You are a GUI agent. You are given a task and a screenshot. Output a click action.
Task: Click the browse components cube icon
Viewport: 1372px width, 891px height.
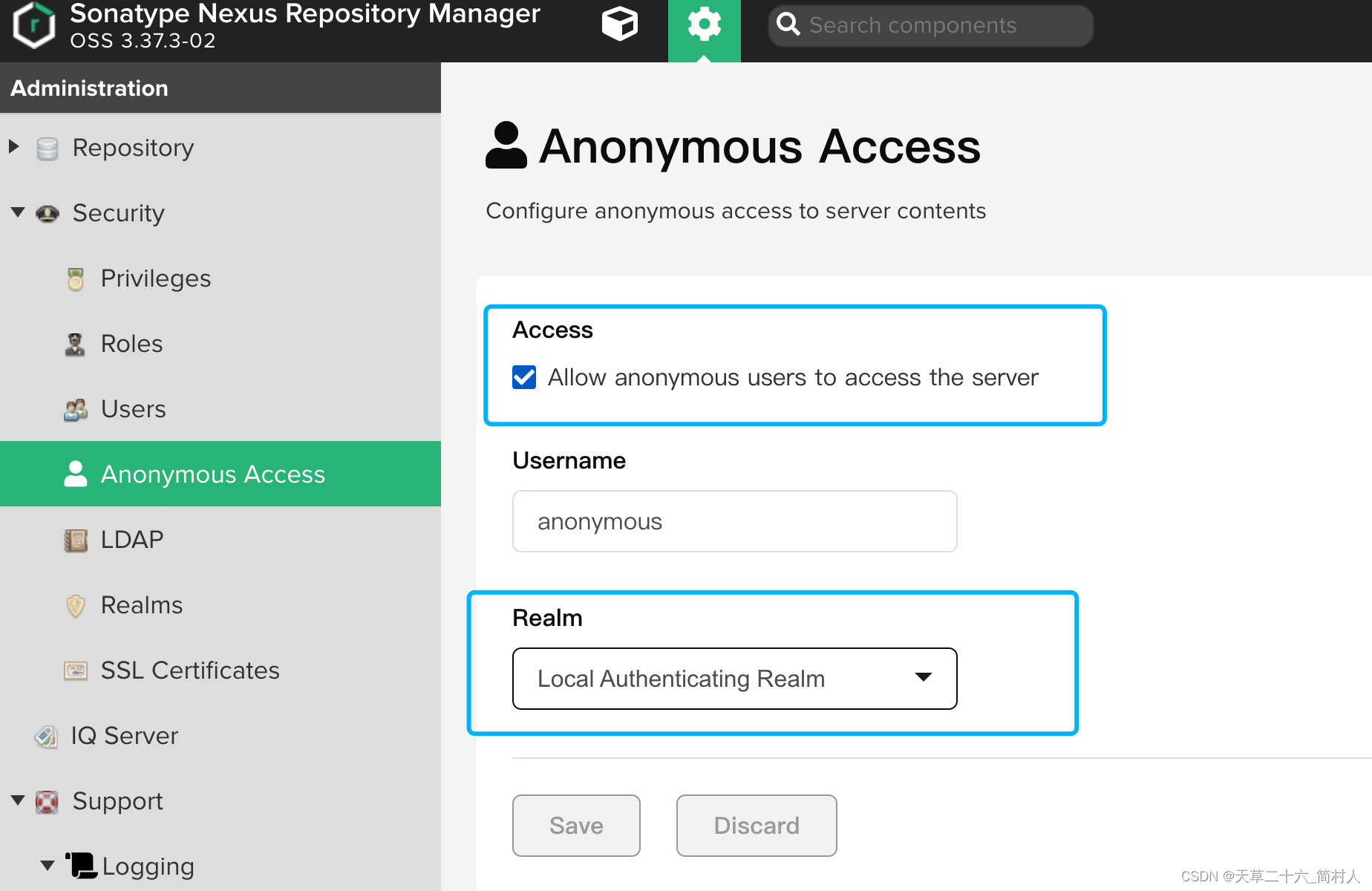[619, 25]
